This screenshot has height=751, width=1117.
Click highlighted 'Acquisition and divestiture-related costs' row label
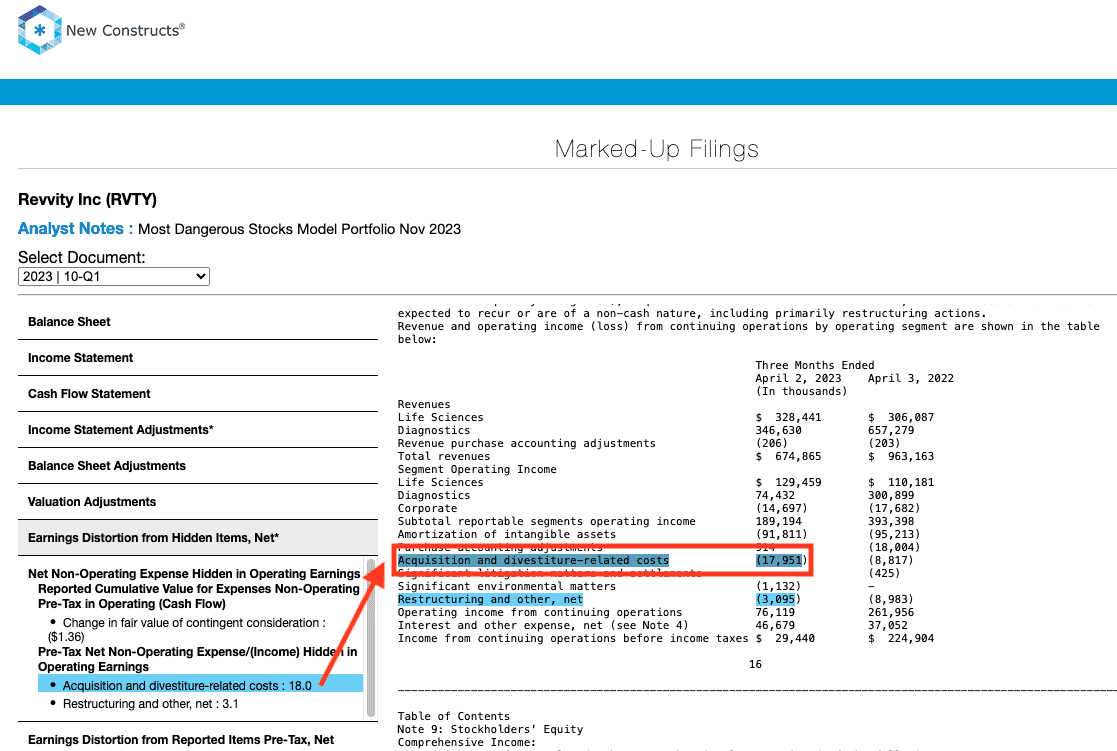tap(533, 561)
